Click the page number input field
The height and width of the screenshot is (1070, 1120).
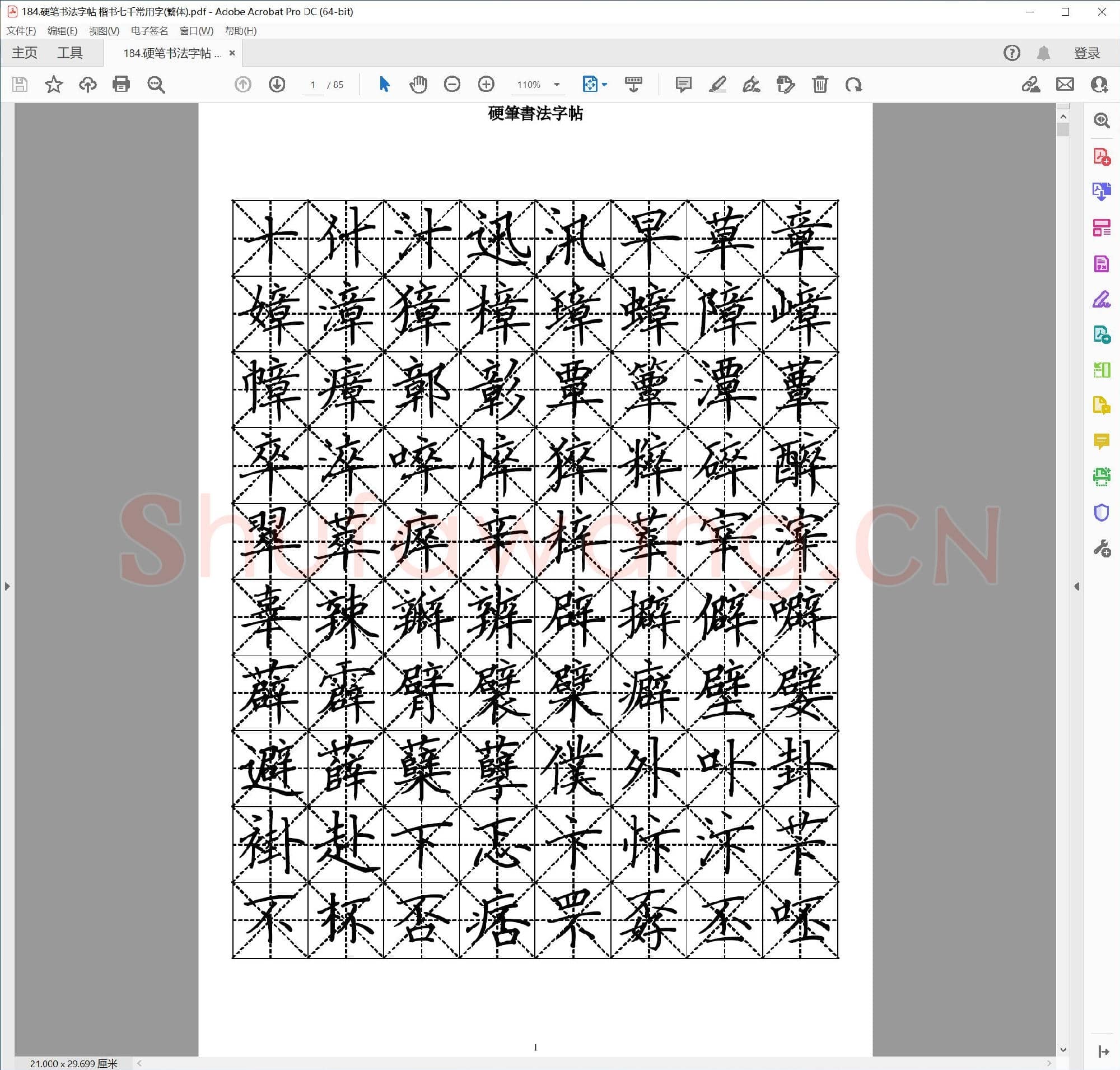pos(312,85)
